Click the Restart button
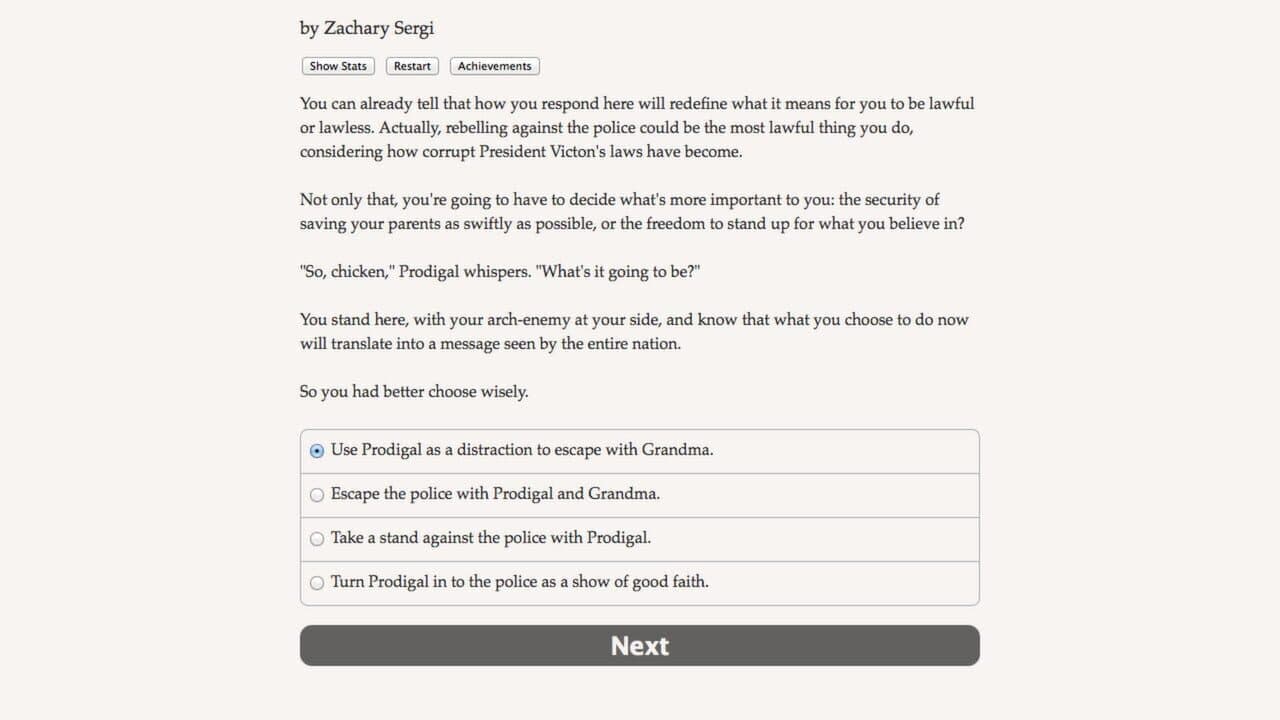The width and height of the screenshot is (1280, 720). click(412, 66)
